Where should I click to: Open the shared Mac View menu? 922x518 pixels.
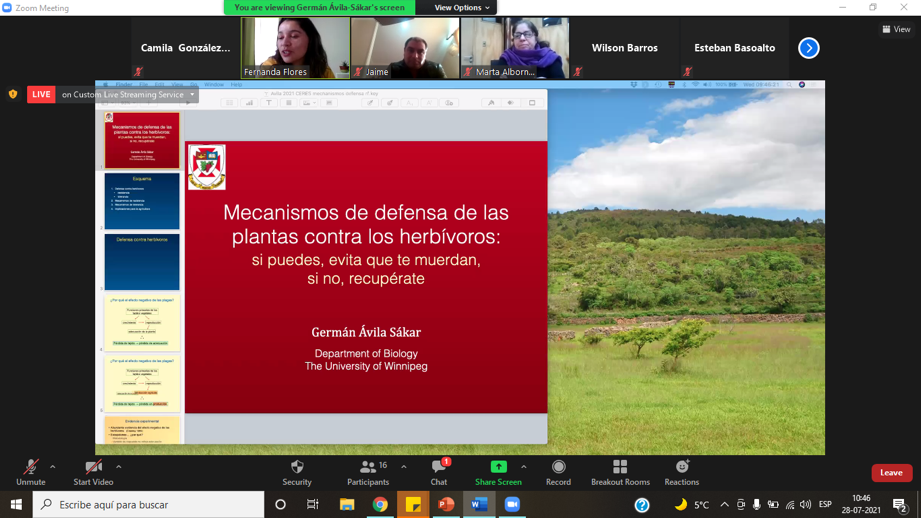[x=177, y=85]
